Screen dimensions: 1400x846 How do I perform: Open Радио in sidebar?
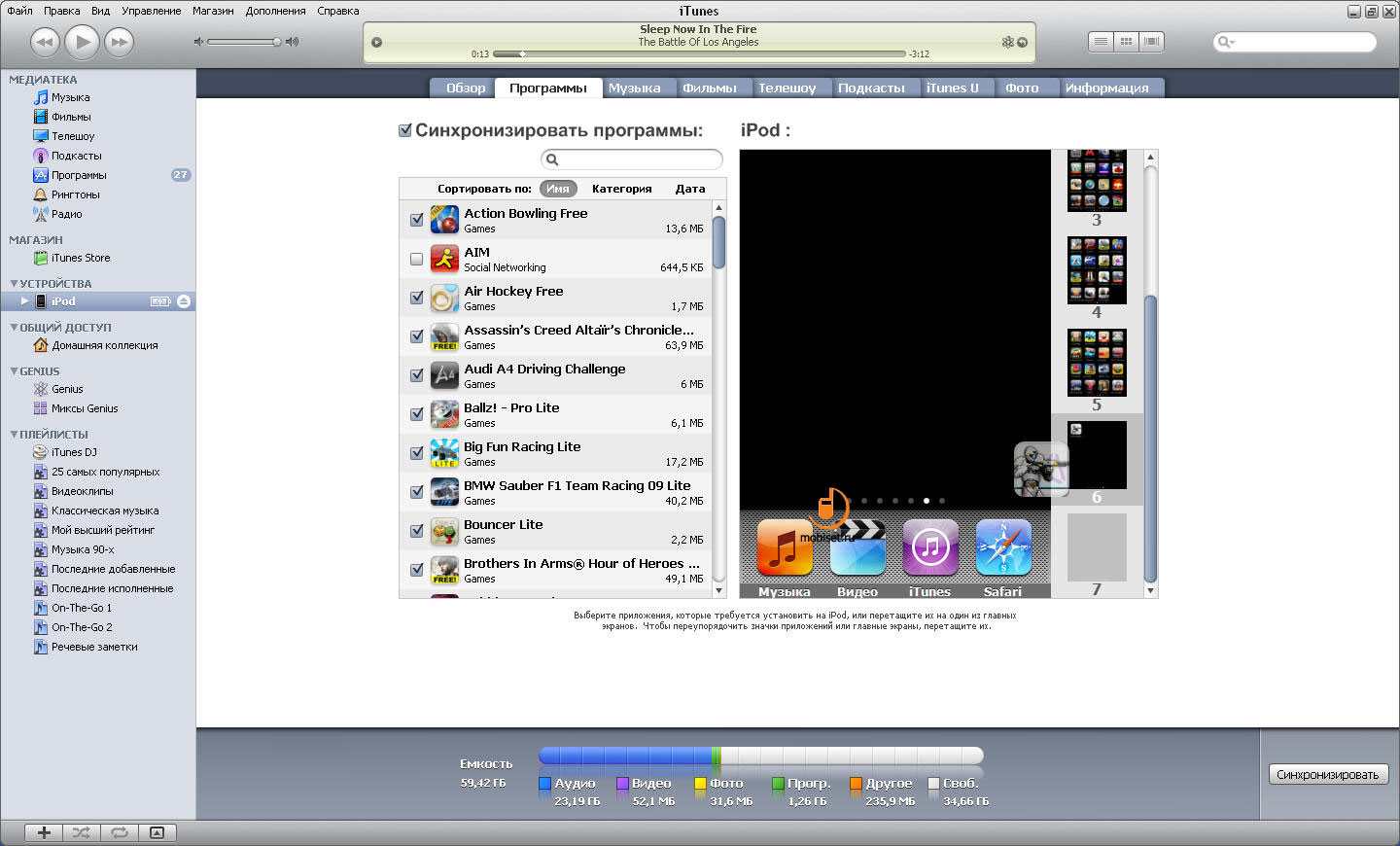[x=66, y=214]
